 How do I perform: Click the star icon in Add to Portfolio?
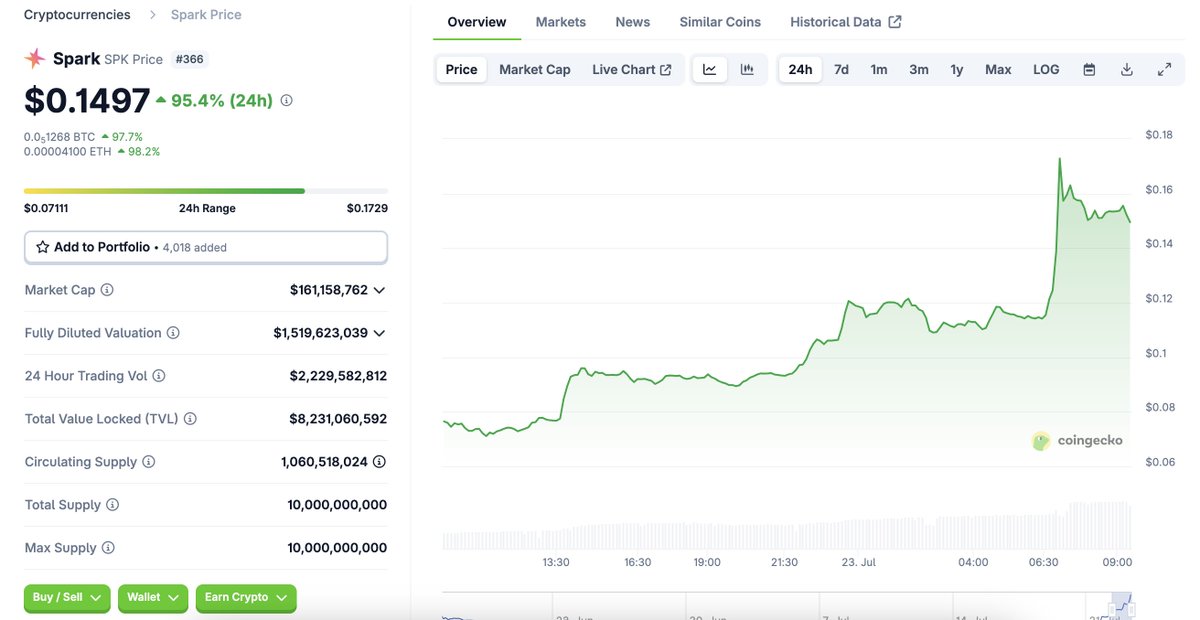43,247
